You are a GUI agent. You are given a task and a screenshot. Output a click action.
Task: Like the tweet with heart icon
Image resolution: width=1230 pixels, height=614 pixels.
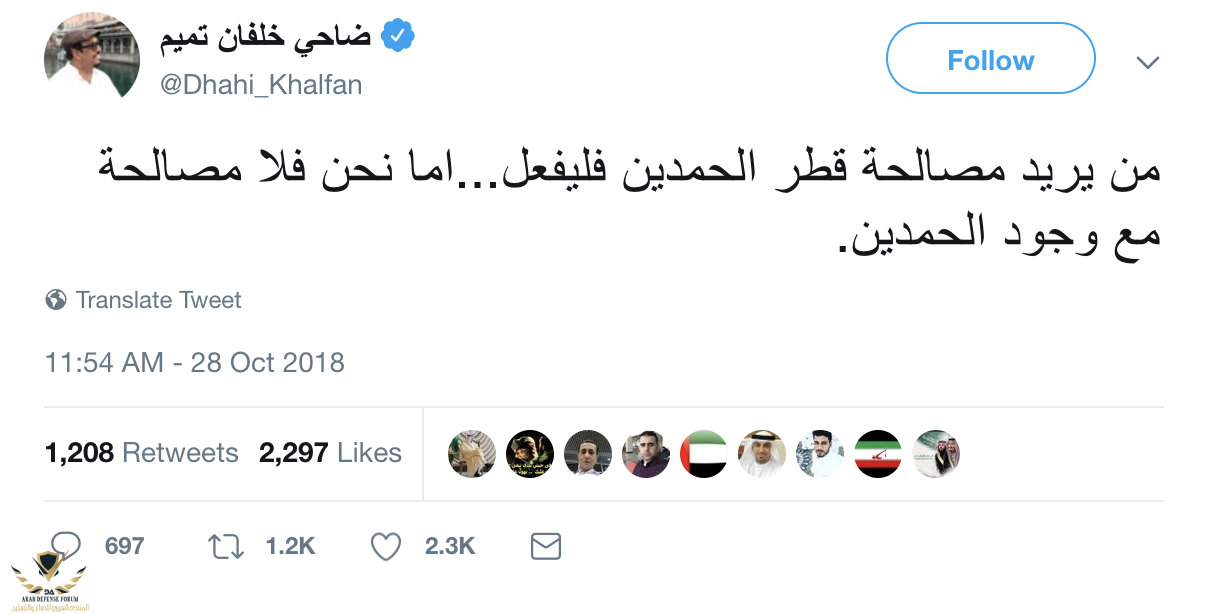[x=385, y=546]
